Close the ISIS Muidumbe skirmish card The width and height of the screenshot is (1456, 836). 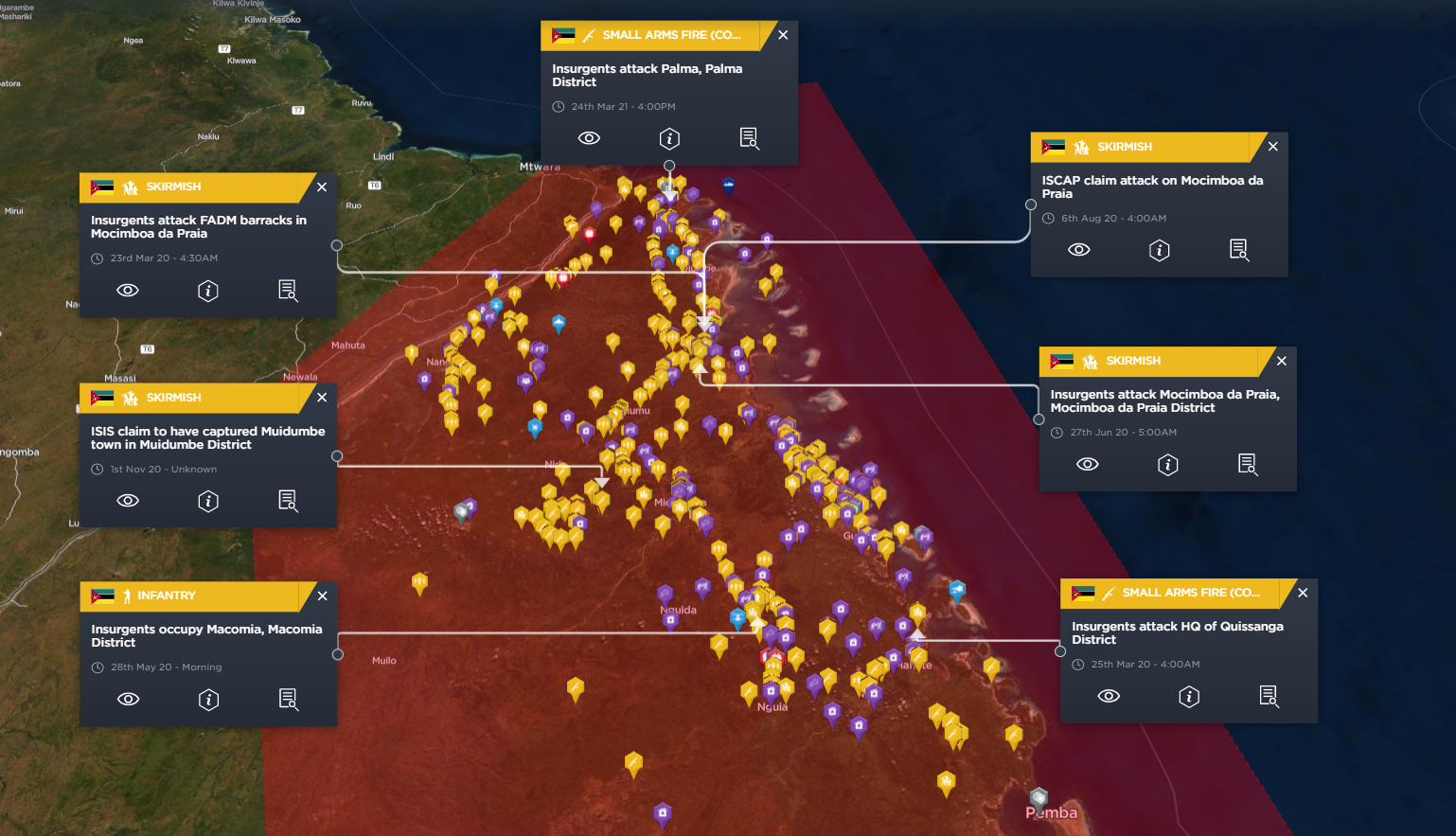click(x=322, y=398)
